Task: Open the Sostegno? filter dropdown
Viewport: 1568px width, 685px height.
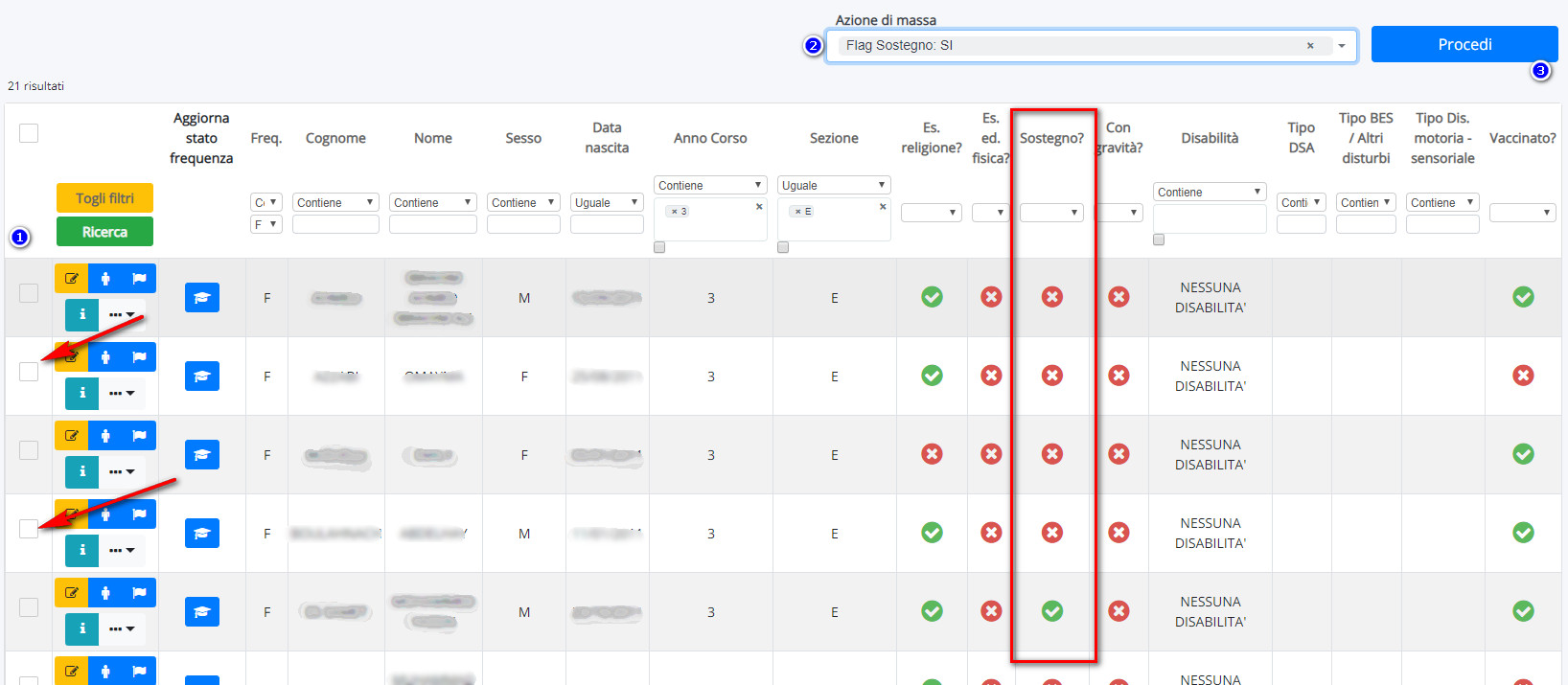Action: pos(1051,213)
